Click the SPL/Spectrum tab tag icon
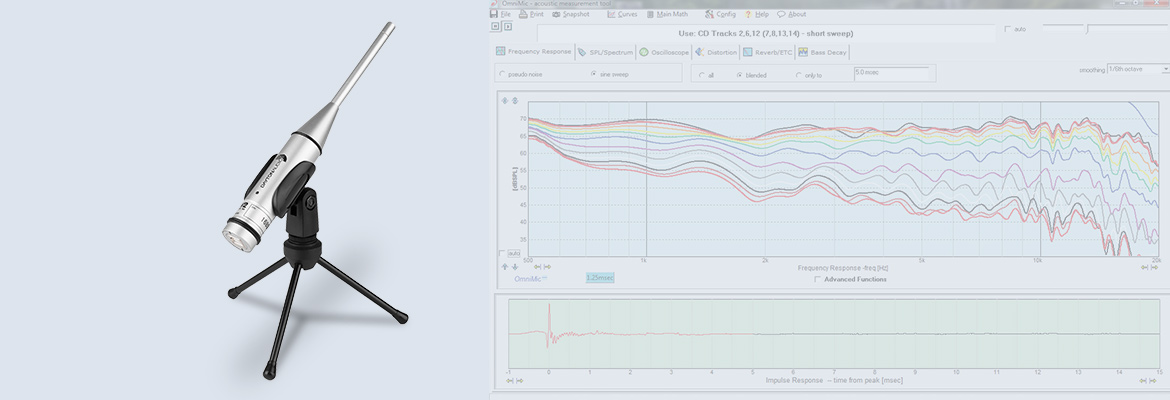Viewport: 1170px width, 400px height. (583, 52)
